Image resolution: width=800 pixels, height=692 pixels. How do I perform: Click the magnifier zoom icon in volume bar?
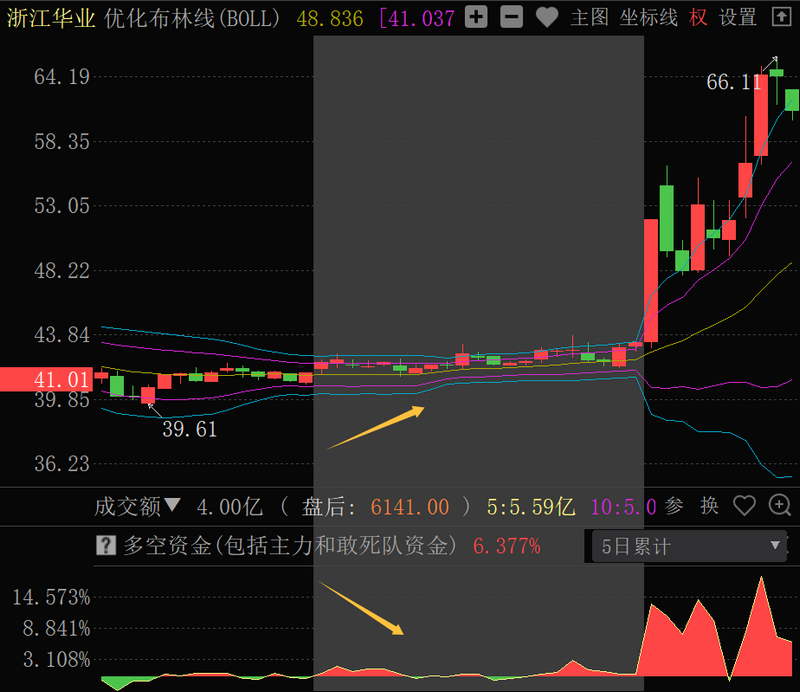[780, 506]
